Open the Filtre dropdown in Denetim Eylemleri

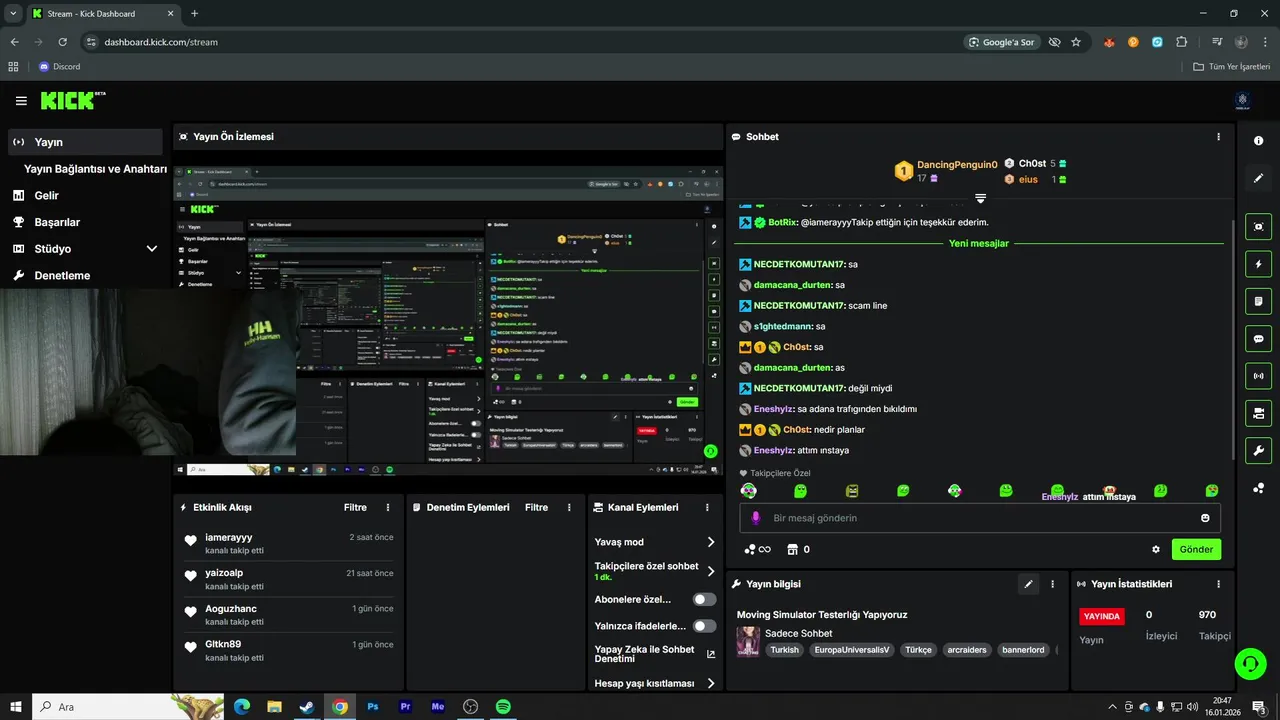click(x=537, y=508)
